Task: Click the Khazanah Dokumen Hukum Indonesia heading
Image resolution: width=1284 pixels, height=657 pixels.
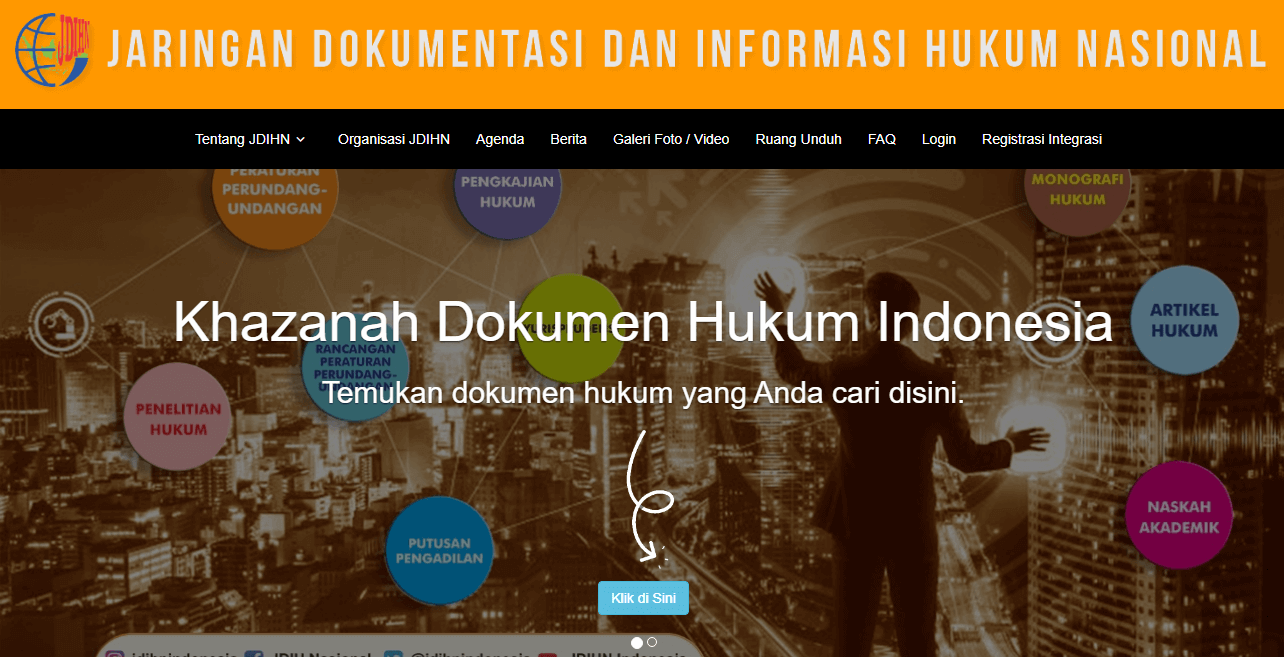Action: pyautogui.click(x=643, y=322)
